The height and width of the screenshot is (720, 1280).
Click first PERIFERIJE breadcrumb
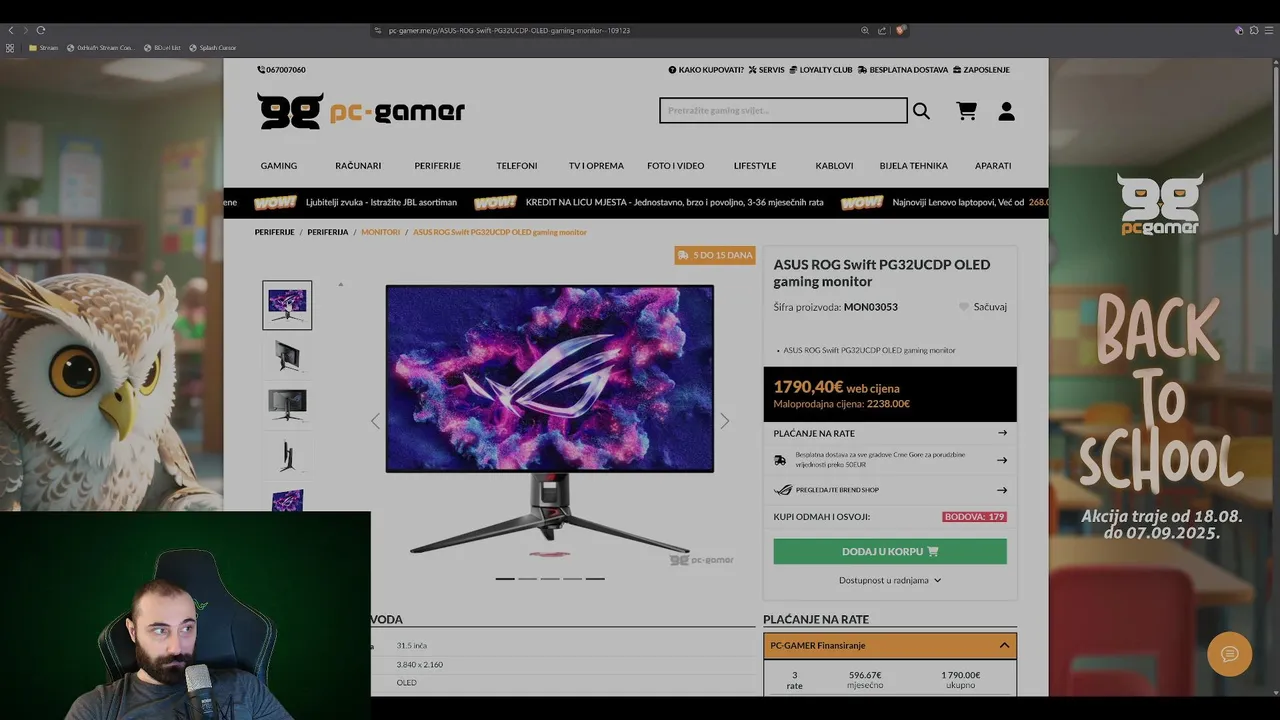coord(274,232)
